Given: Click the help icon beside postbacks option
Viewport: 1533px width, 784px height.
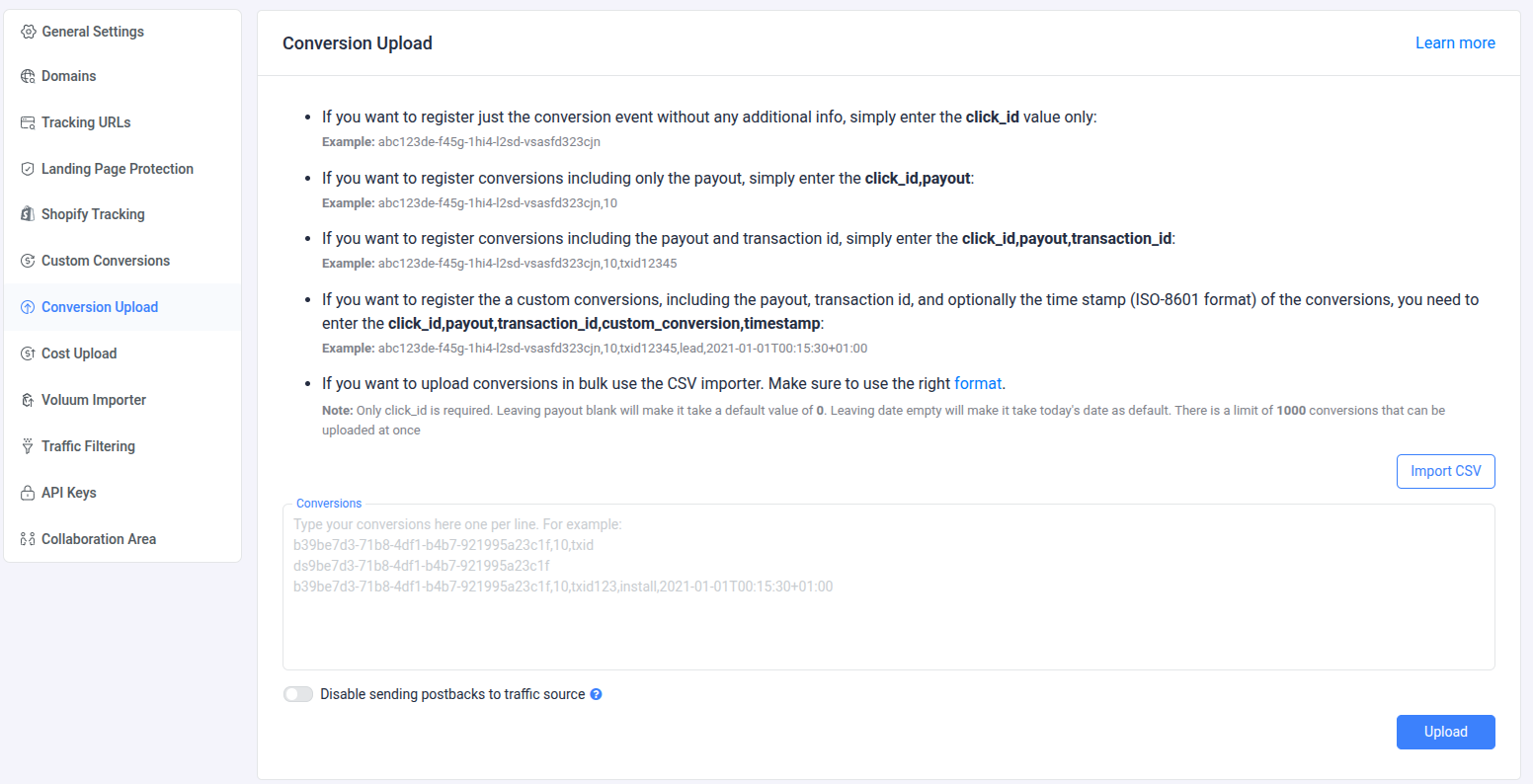Looking at the screenshot, I should [596, 694].
